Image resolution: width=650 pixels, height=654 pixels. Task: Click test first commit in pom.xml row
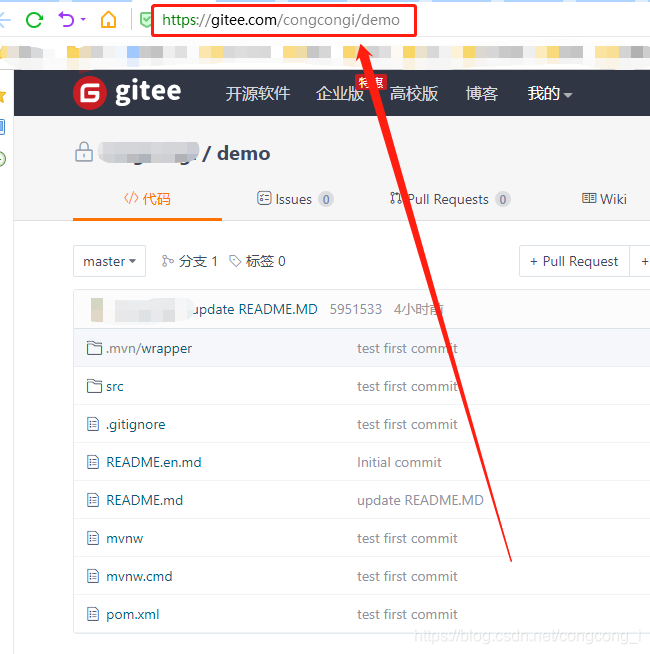pos(407,614)
